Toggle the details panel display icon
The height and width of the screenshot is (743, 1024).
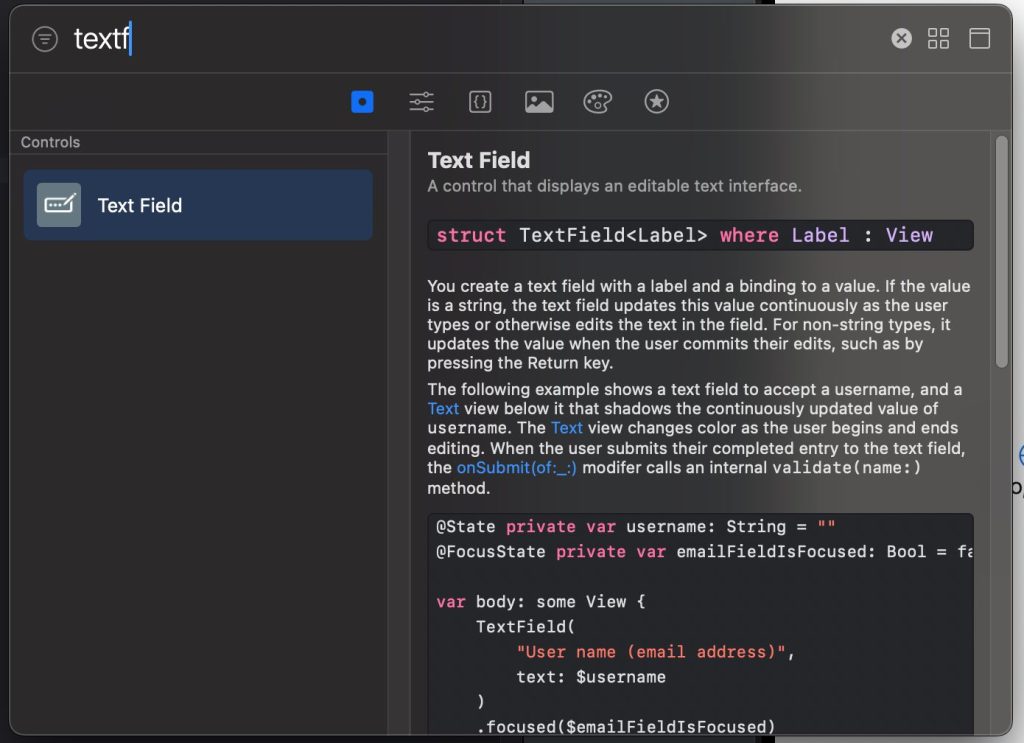click(979, 39)
